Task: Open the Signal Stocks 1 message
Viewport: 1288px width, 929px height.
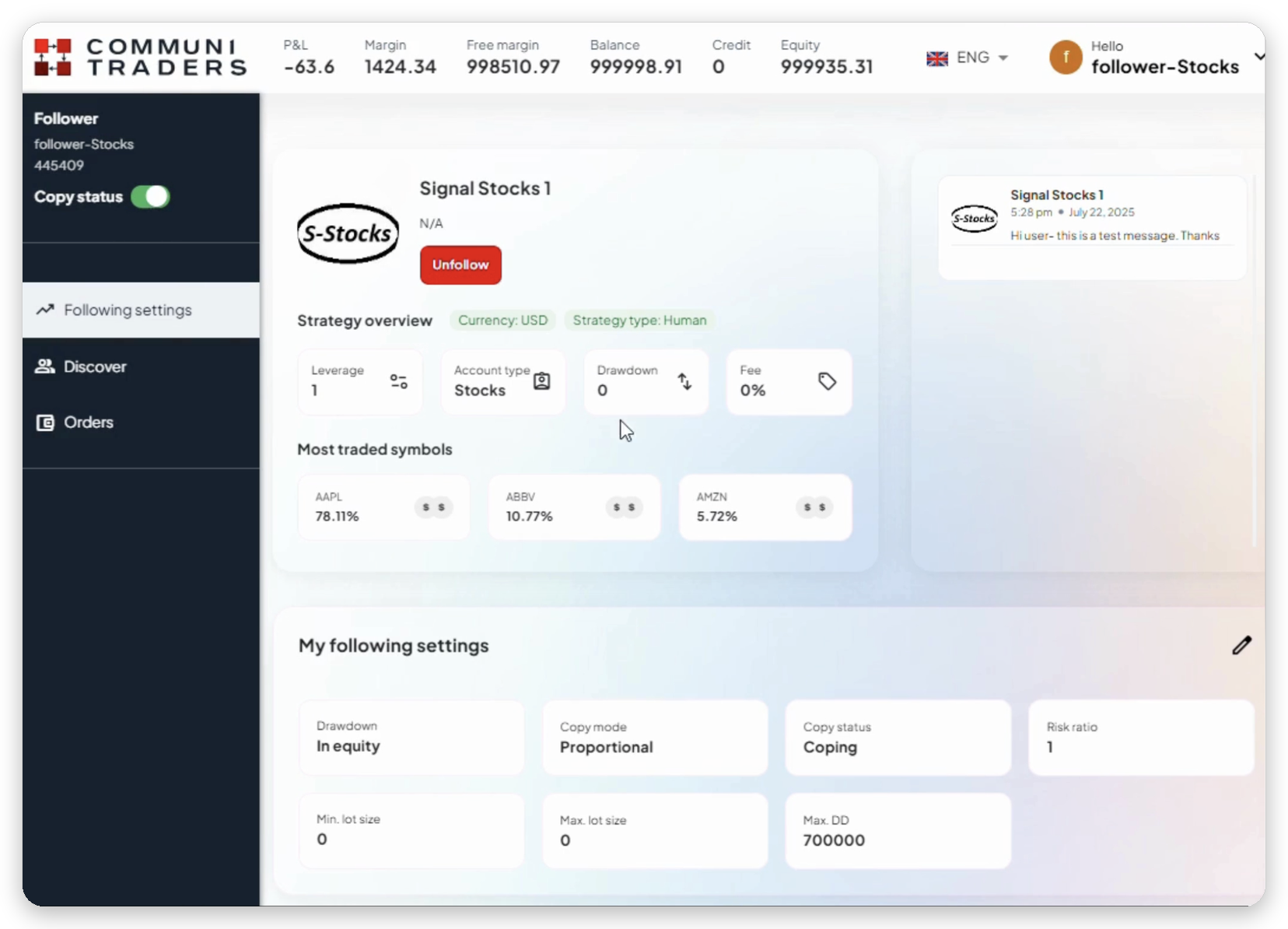Action: pyautogui.click(x=1092, y=227)
